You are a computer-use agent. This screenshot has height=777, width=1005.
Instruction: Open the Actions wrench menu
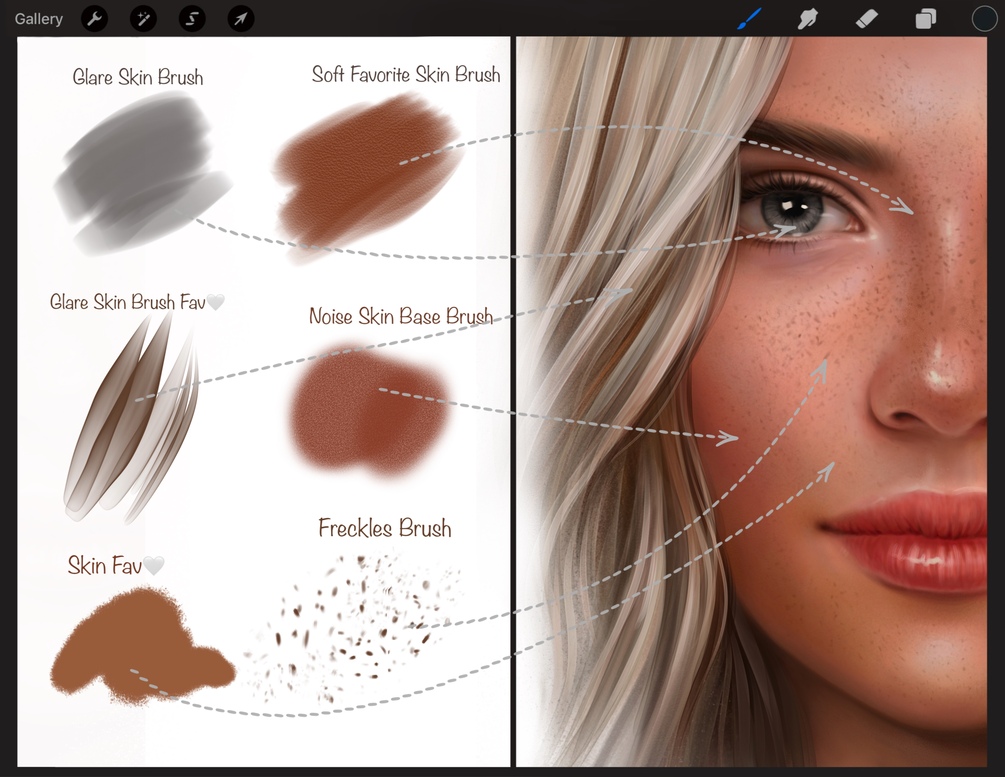coord(95,19)
